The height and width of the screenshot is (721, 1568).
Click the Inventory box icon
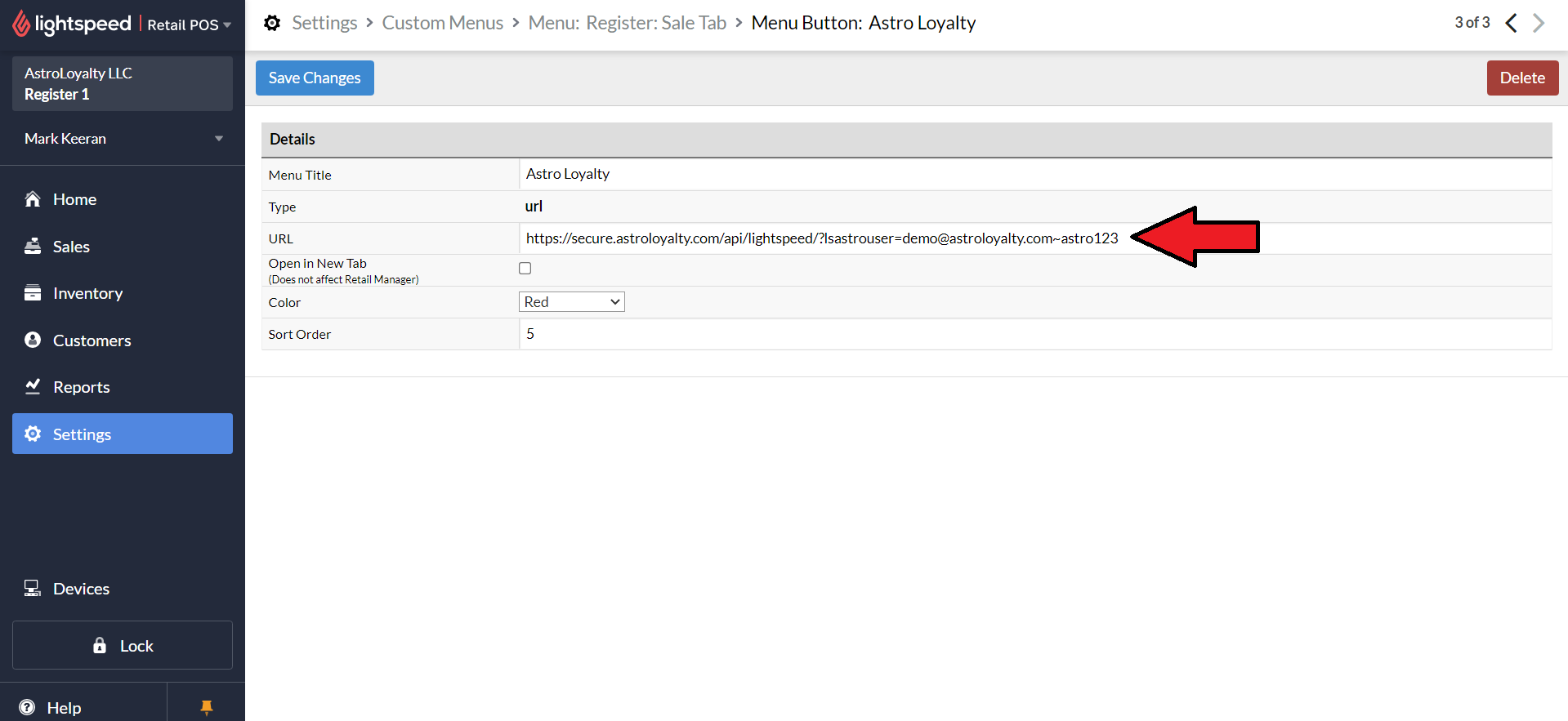pos(33,292)
